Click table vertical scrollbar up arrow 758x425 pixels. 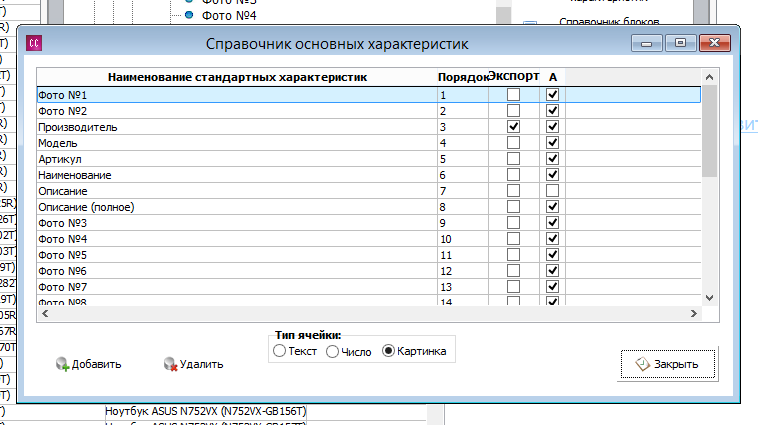pyautogui.click(x=709, y=77)
